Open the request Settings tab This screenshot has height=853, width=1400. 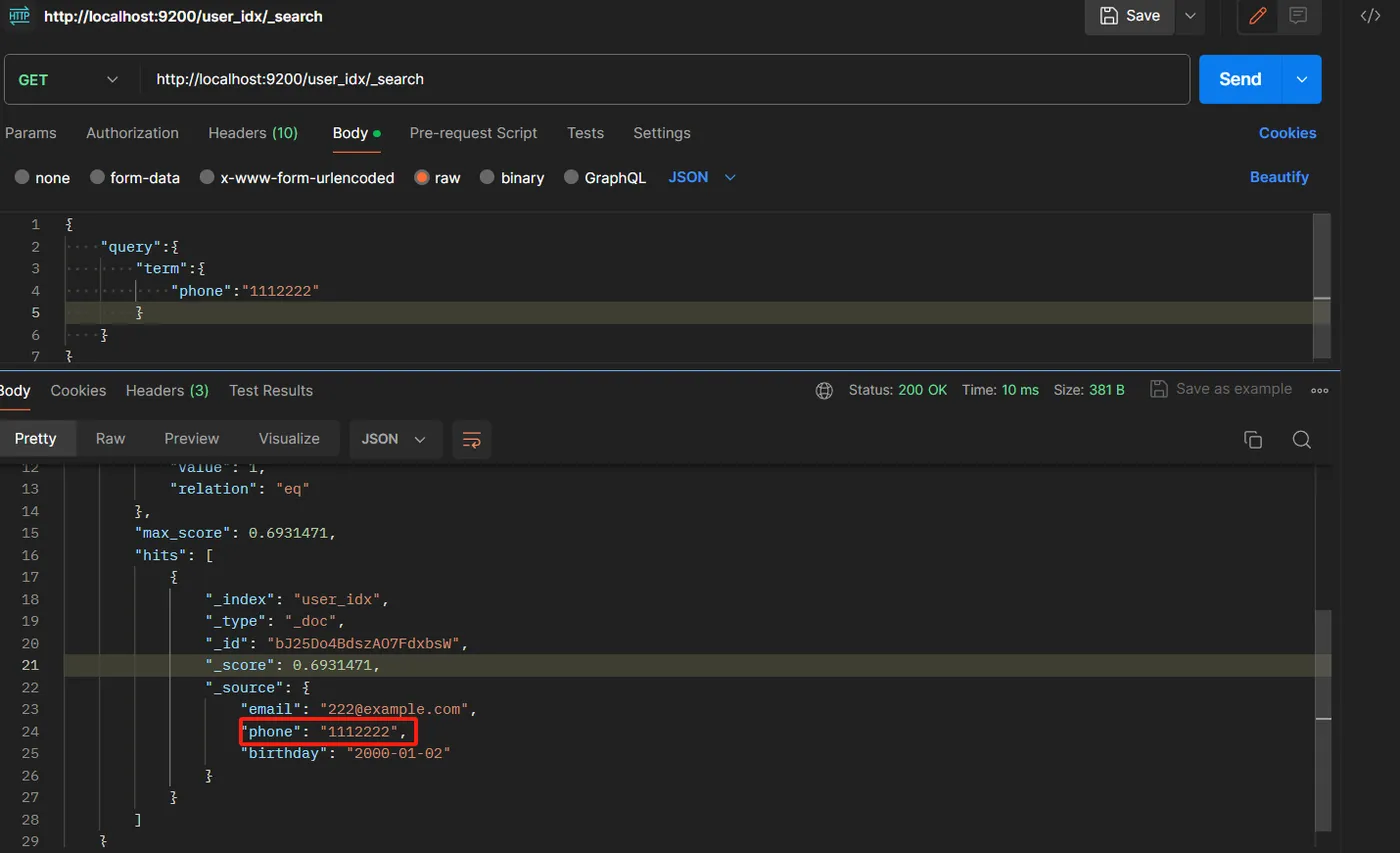(x=662, y=133)
